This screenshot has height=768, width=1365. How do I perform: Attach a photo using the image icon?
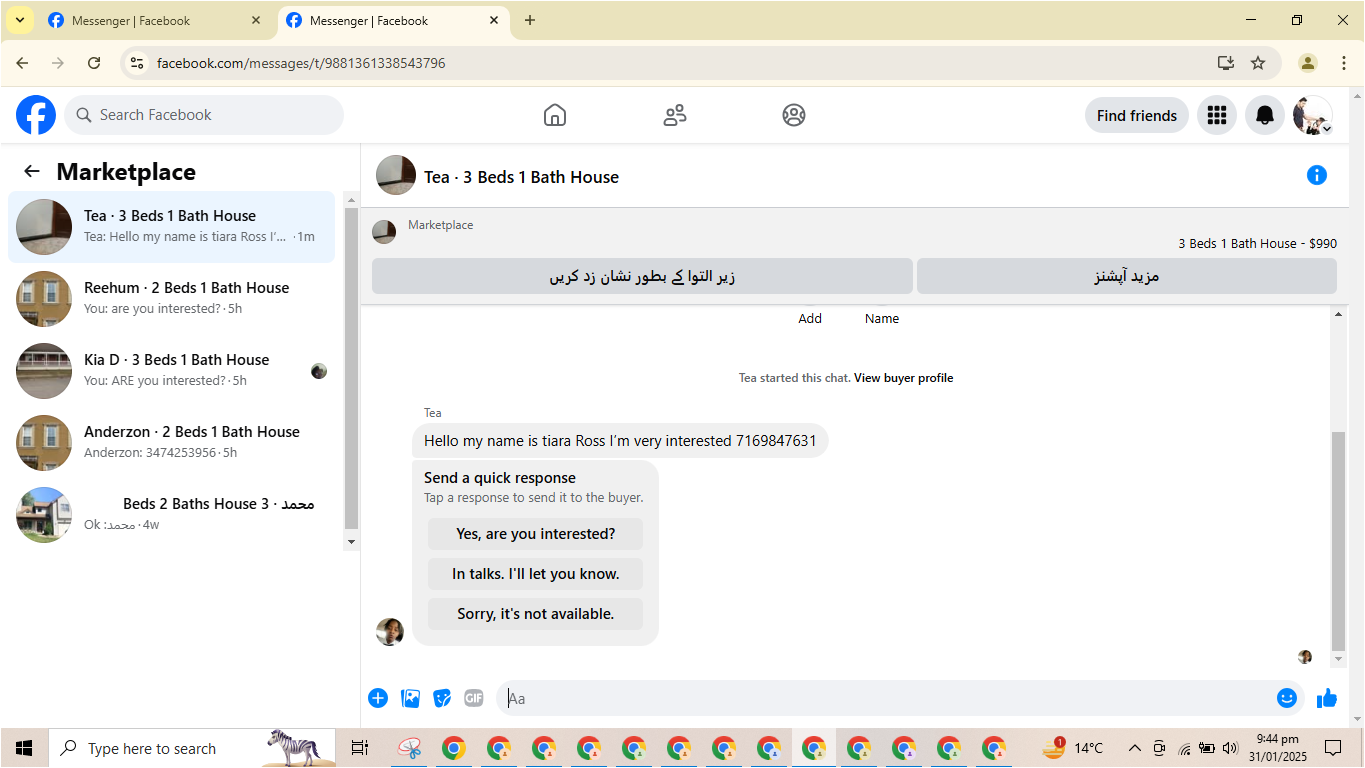[x=410, y=698]
